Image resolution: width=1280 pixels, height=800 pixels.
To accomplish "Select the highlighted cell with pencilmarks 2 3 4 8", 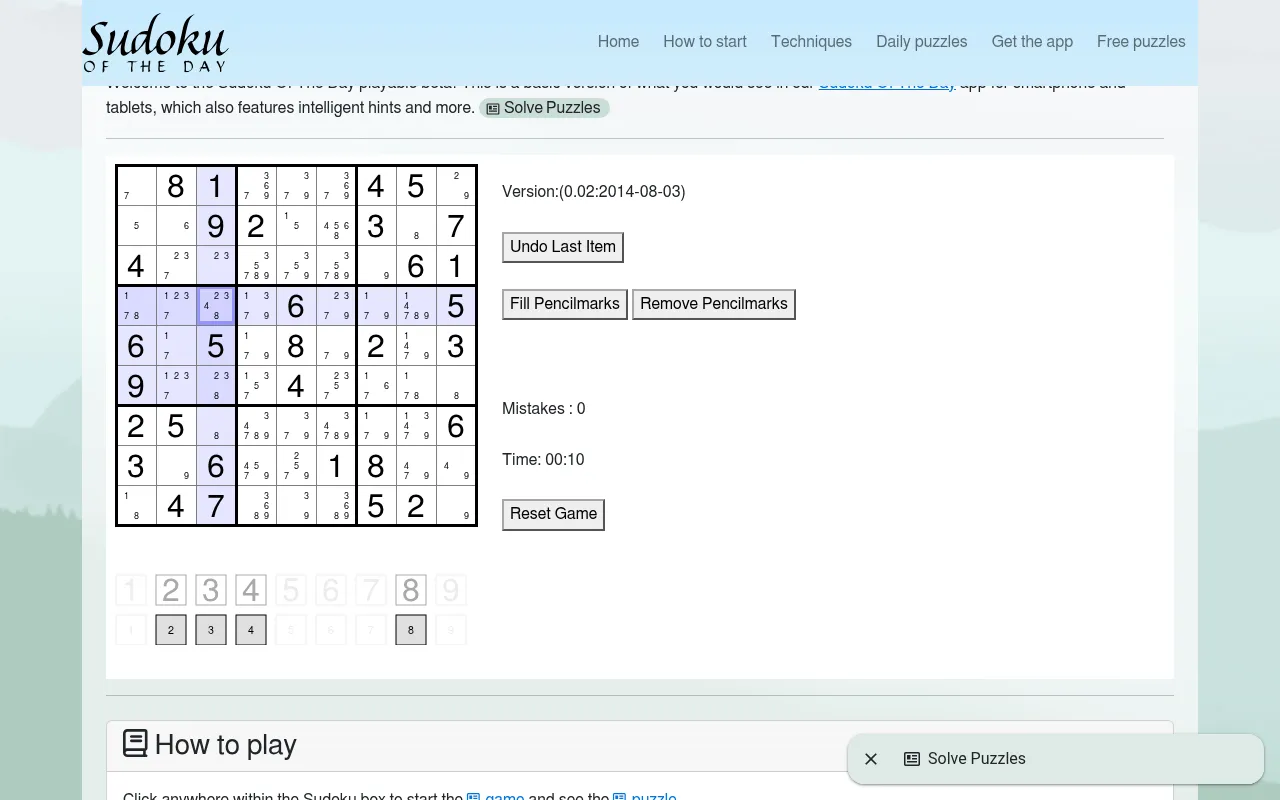I will [x=216, y=306].
